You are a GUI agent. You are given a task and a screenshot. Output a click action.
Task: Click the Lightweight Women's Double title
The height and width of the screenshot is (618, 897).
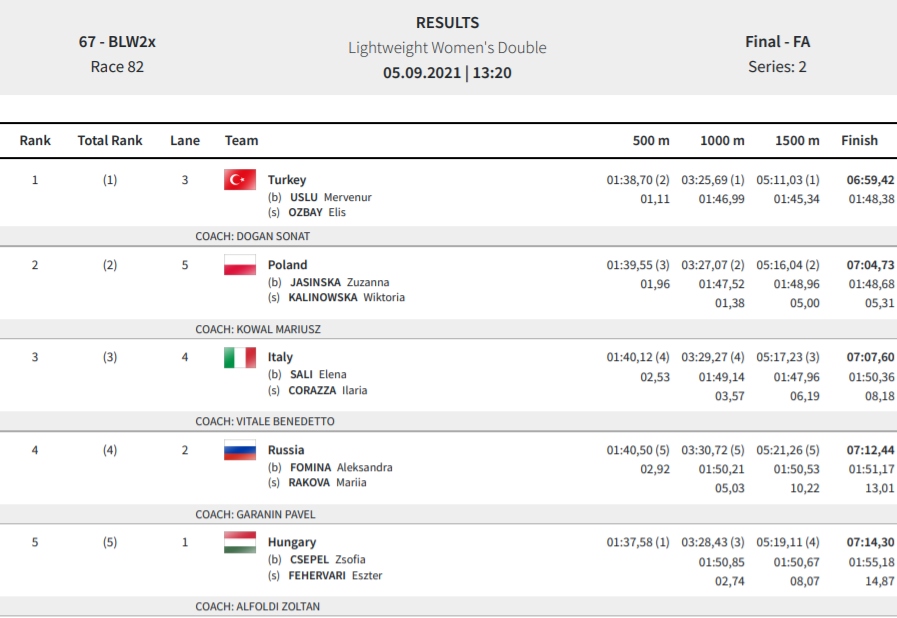click(447, 47)
